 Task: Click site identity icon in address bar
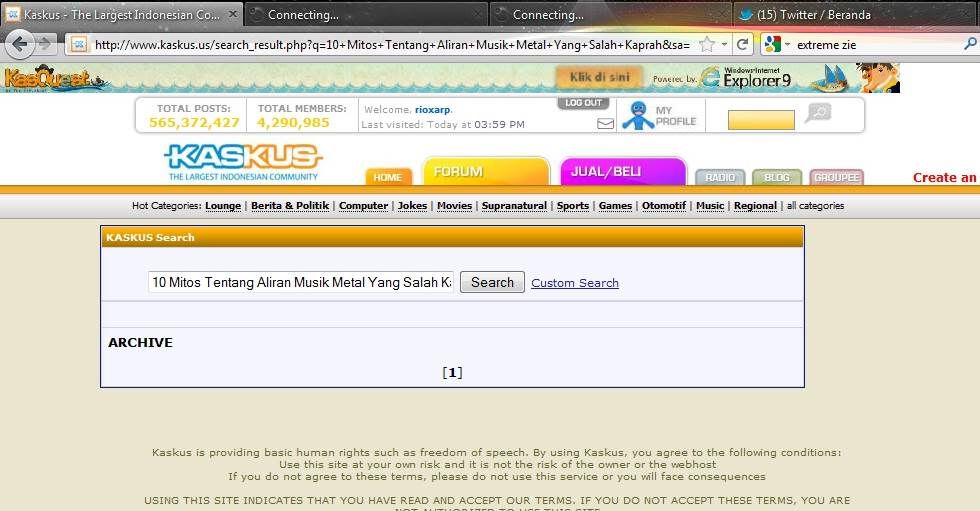(x=78, y=44)
